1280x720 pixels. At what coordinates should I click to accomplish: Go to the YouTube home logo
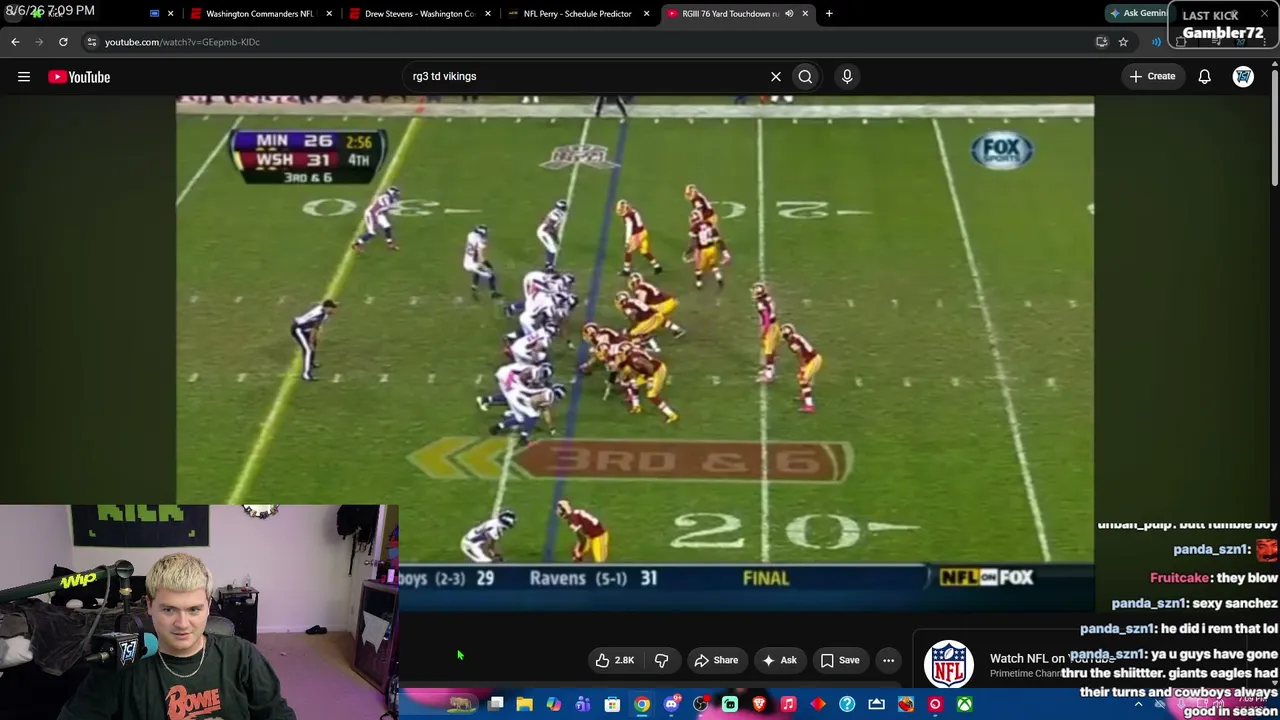79,77
